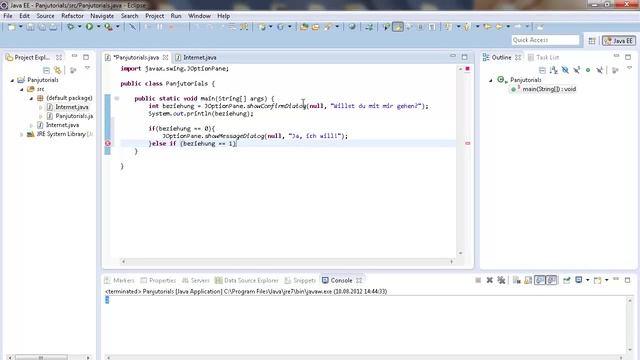Open dropdown arrow next to External Tools icon
Screen dimensions: 640x360
point(118,27)
